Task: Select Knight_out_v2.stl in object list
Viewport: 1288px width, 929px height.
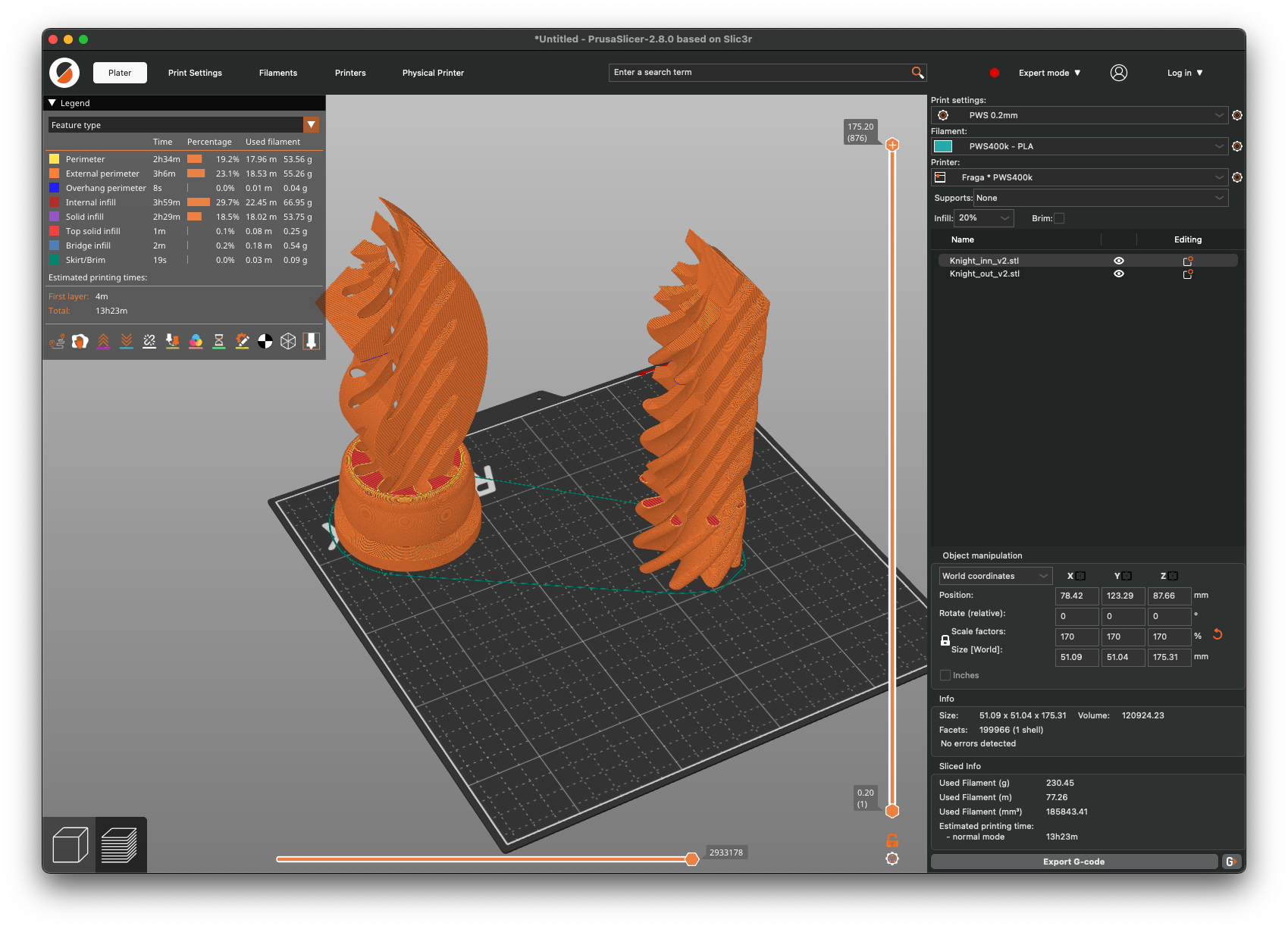Action: (x=985, y=274)
